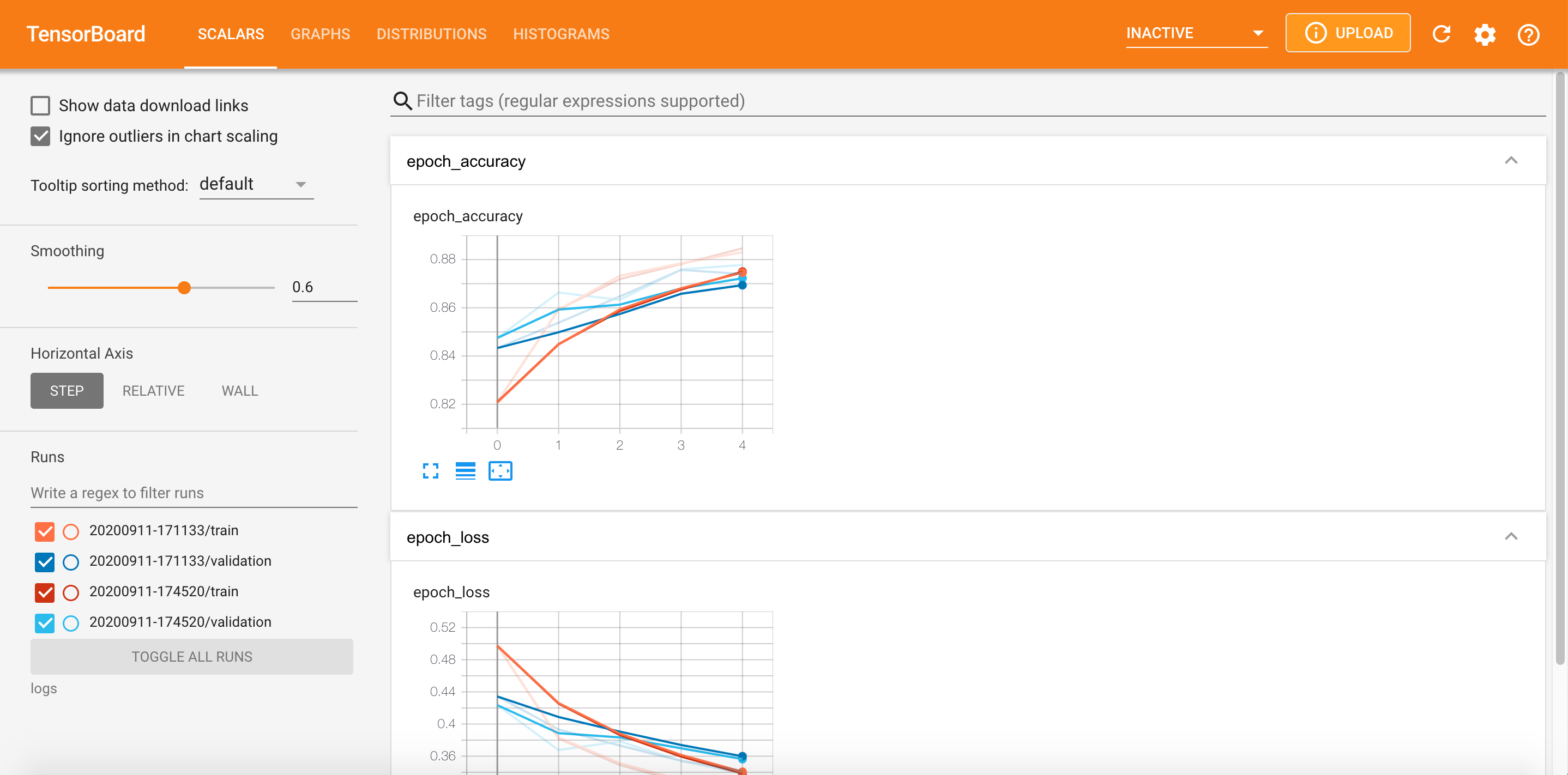Switch to the GRAPHS tab
1568x775 pixels.
point(321,34)
